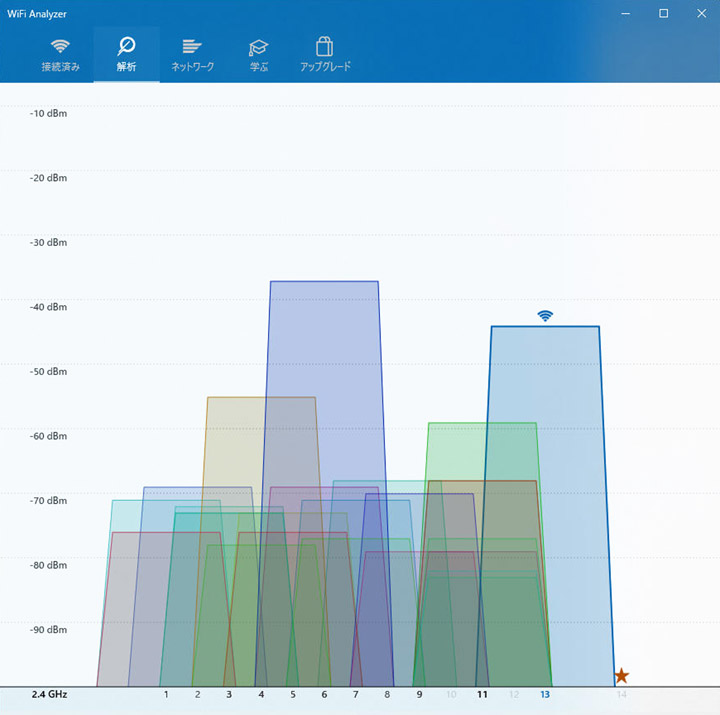Click the WiFi icon above the connected network
Screen dimensions: 720x715
point(545,316)
